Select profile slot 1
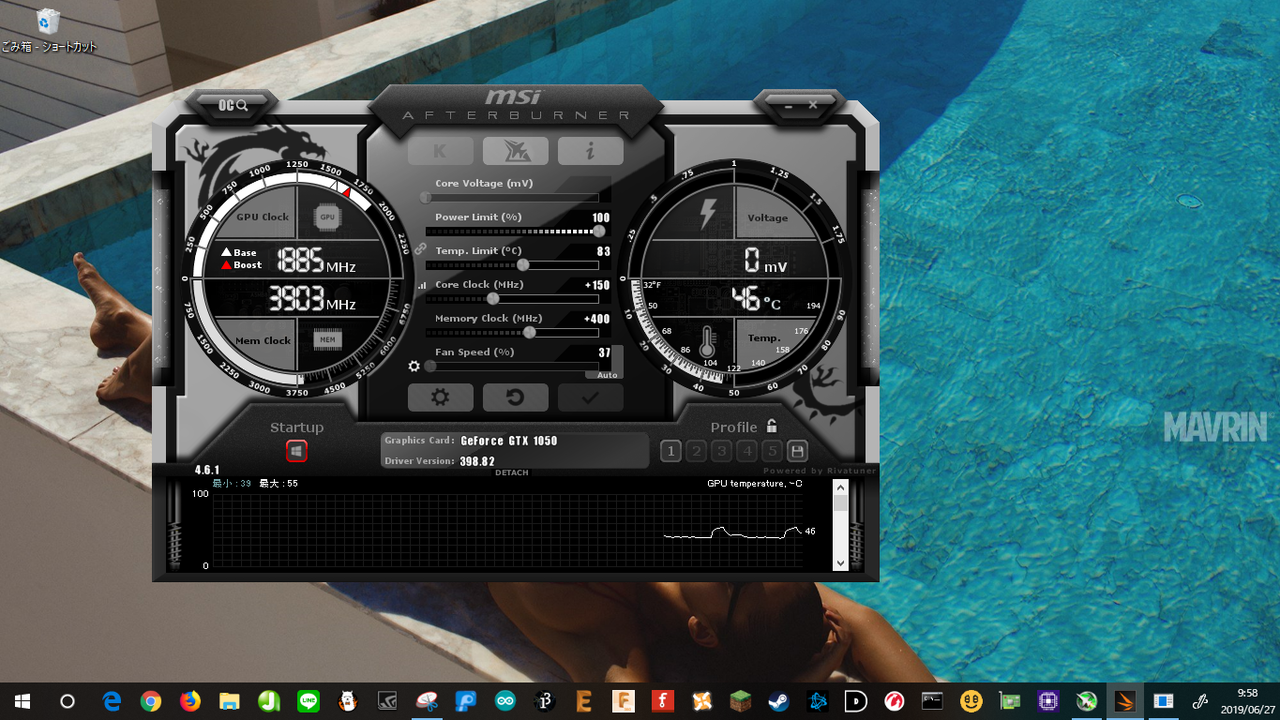The image size is (1280, 720). pyautogui.click(x=671, y=451)
